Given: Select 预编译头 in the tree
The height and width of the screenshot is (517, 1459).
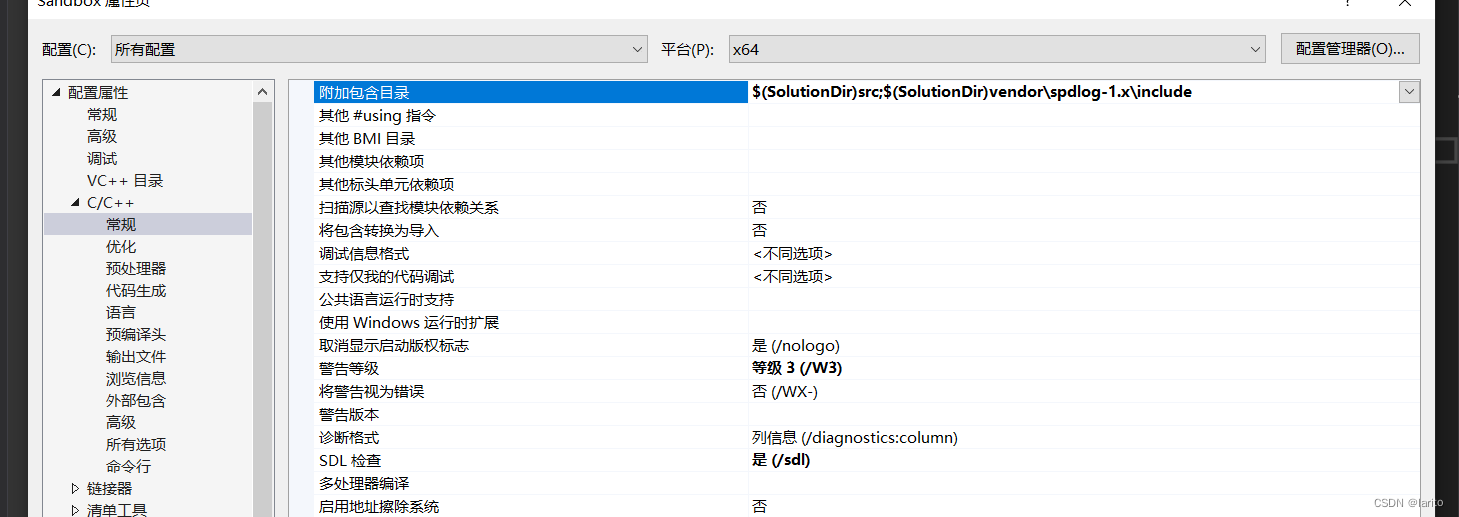Looking at the screenshot, I should (x=136, y=335).
